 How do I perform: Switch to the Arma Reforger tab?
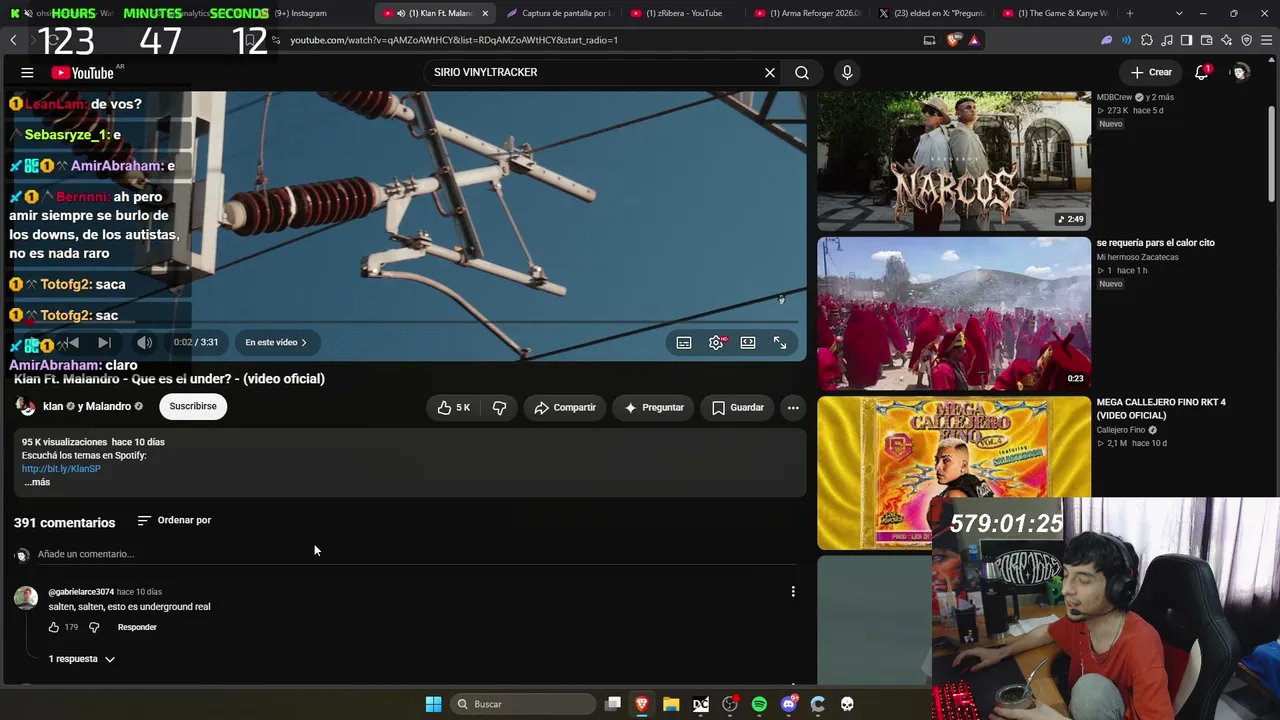[x=808, y=13]
